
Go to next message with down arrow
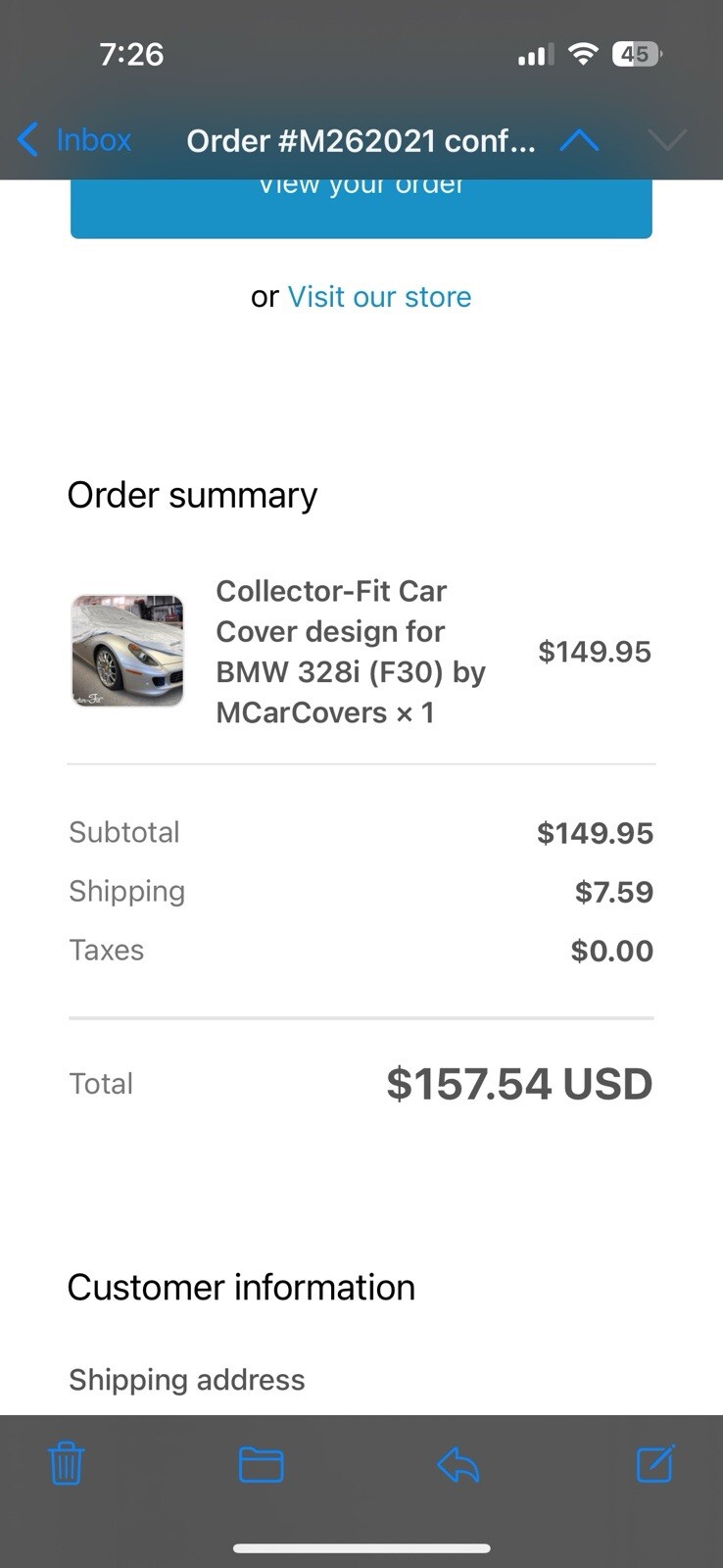[x=667, y=141]
